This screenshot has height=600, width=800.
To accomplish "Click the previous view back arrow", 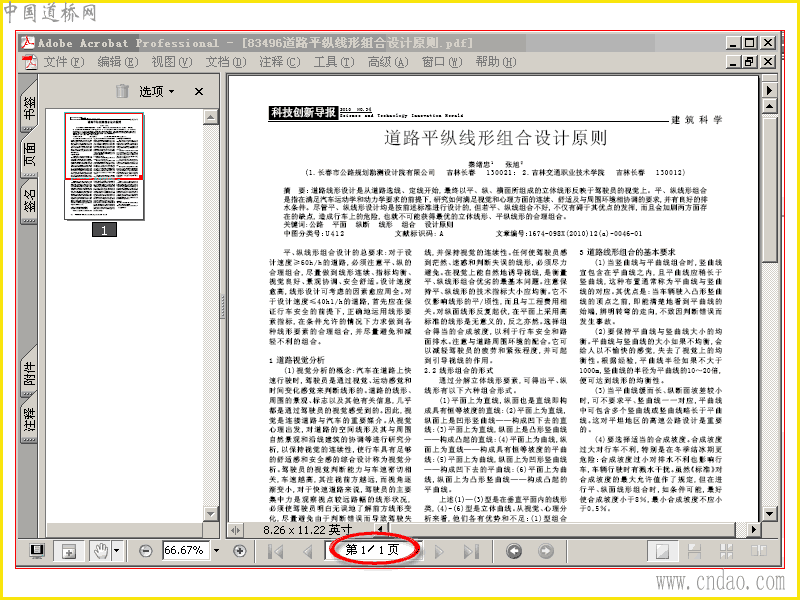I will tap(514, 551).
